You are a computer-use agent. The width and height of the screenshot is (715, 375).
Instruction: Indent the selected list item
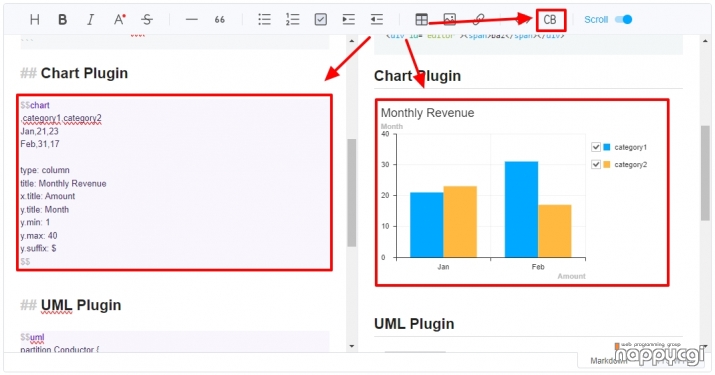tap(348, 20)
